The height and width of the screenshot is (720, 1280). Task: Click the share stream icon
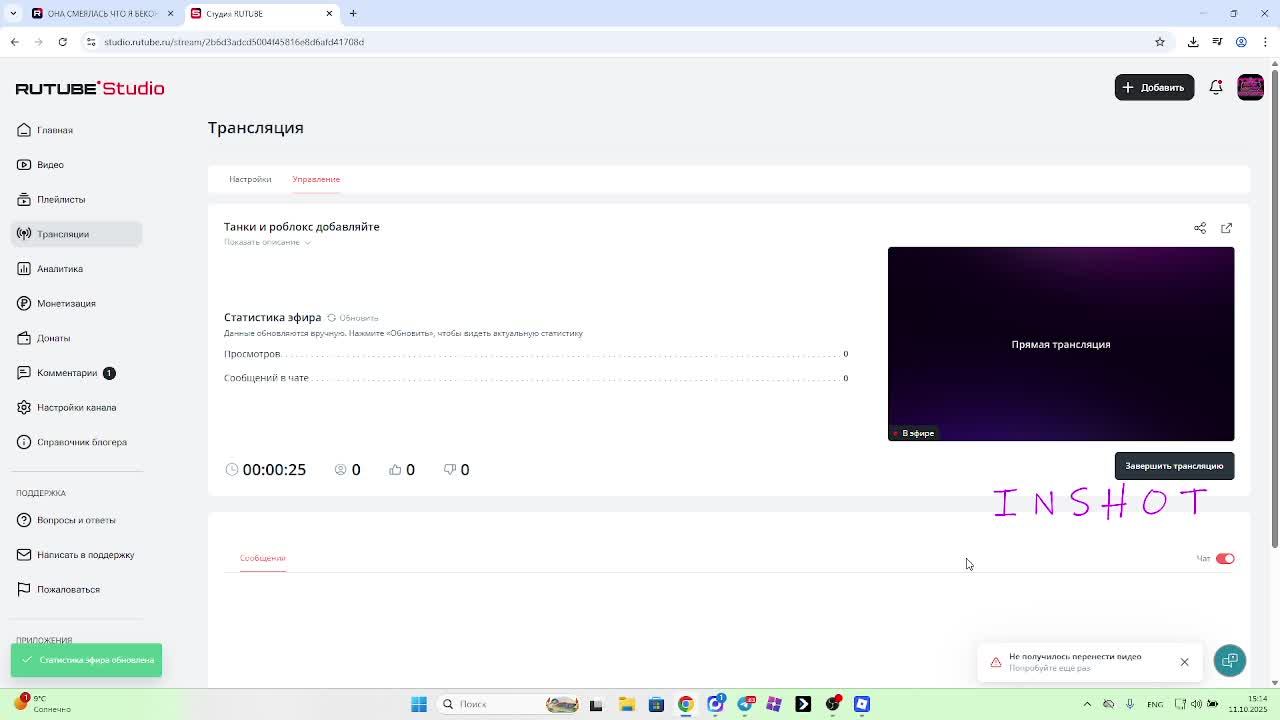[1200, 228]
